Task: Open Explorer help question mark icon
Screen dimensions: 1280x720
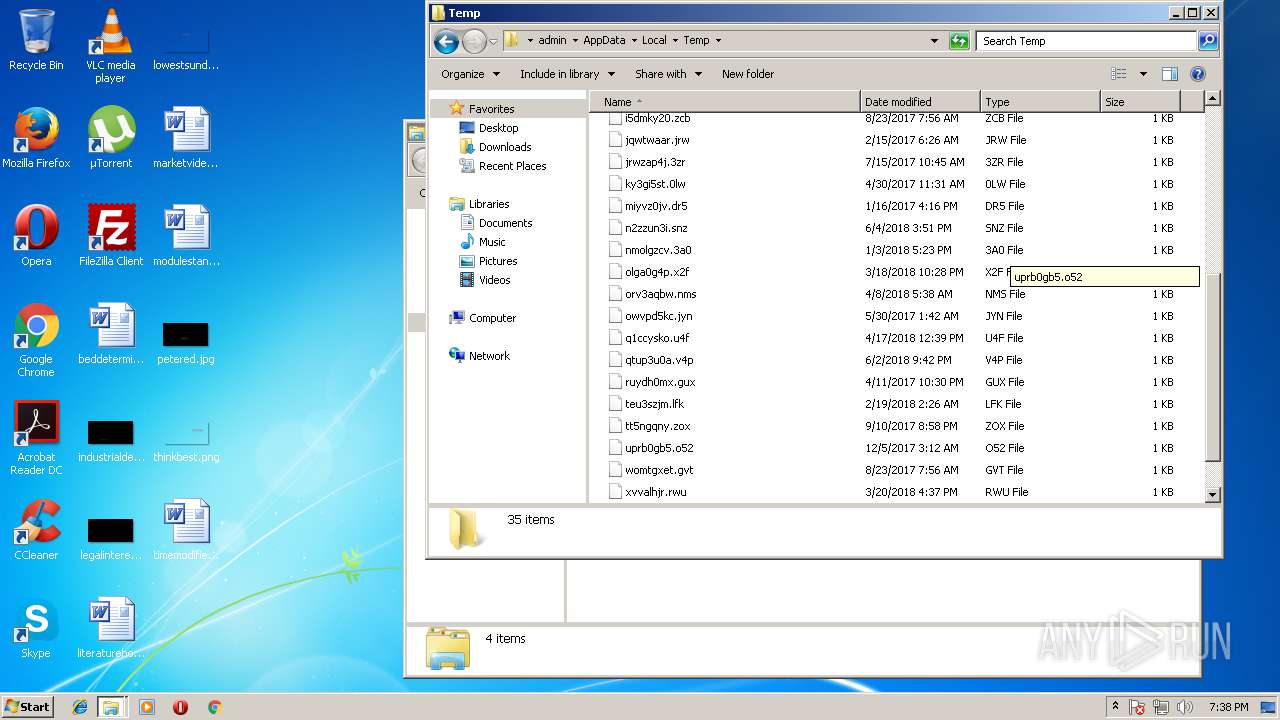Action: point(1198,74)
